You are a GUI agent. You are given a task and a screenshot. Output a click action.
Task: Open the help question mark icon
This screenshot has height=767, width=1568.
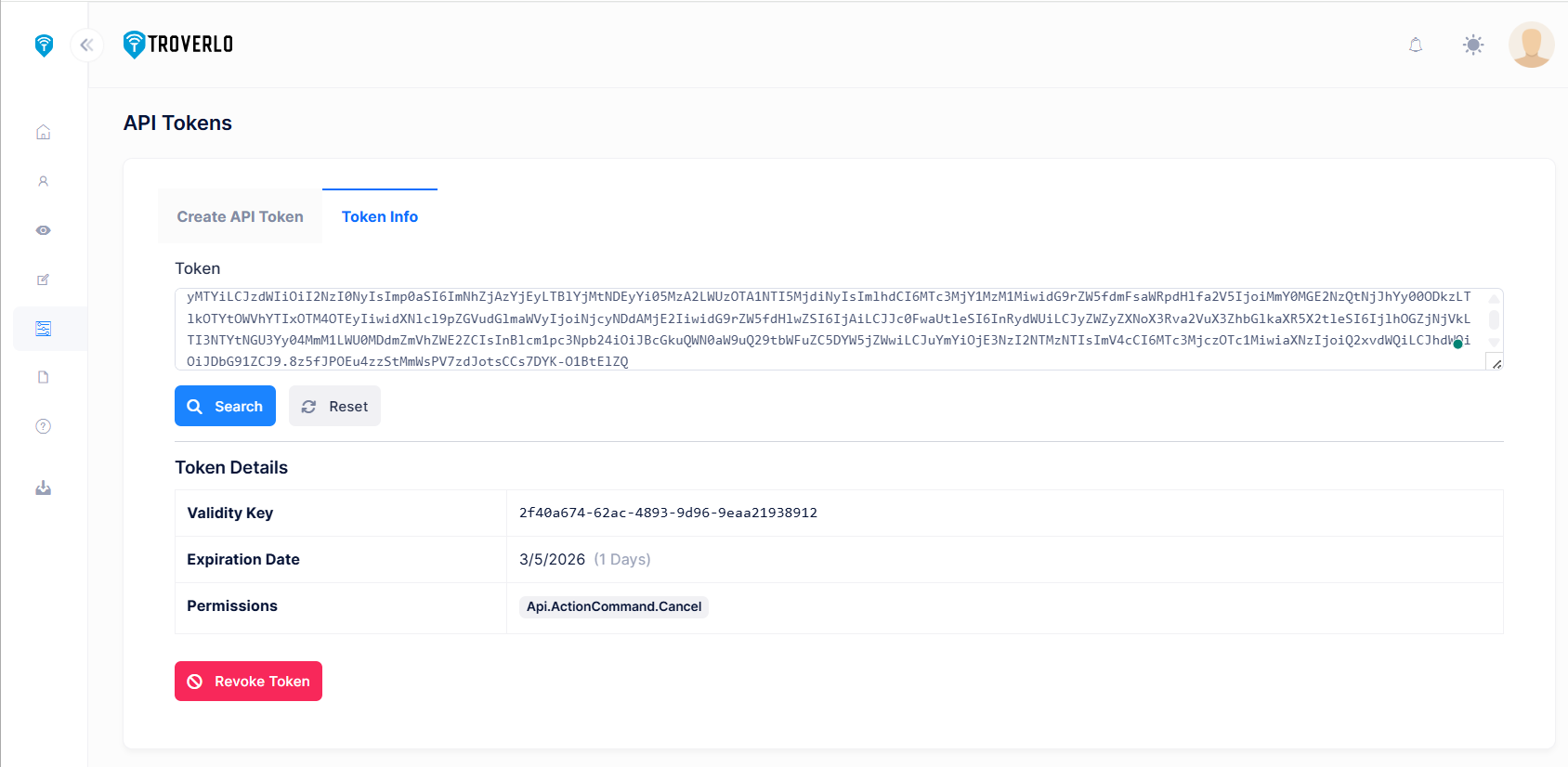point(44,426)
